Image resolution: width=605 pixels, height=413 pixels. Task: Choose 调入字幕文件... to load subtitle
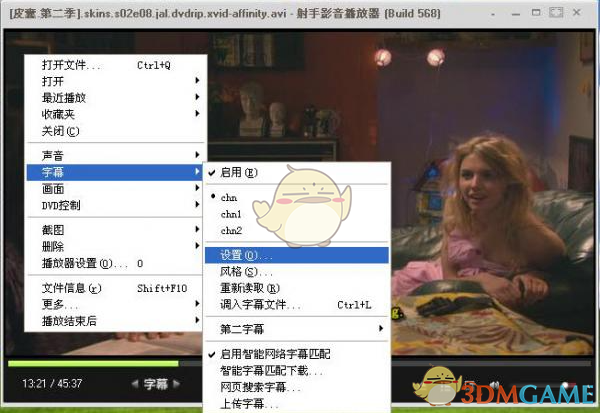pyautogui.click(x=297, y=305)
